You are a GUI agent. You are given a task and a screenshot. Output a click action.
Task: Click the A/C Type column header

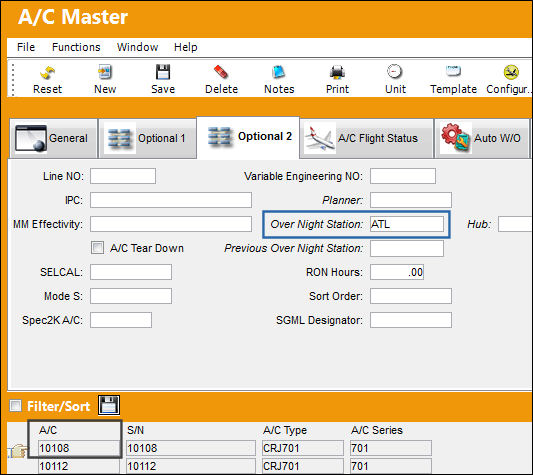coord(285,430)
